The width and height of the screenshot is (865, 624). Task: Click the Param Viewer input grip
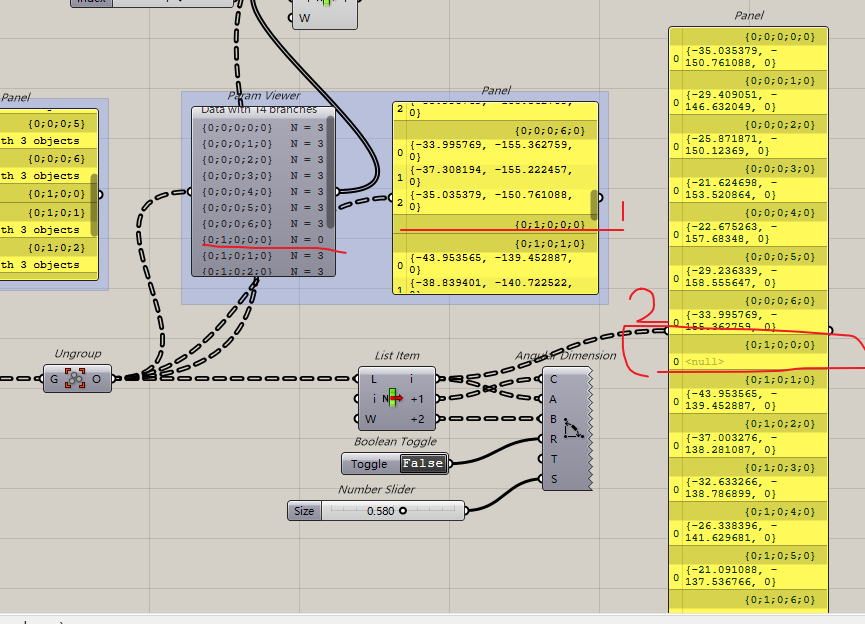tap(190, 191)
